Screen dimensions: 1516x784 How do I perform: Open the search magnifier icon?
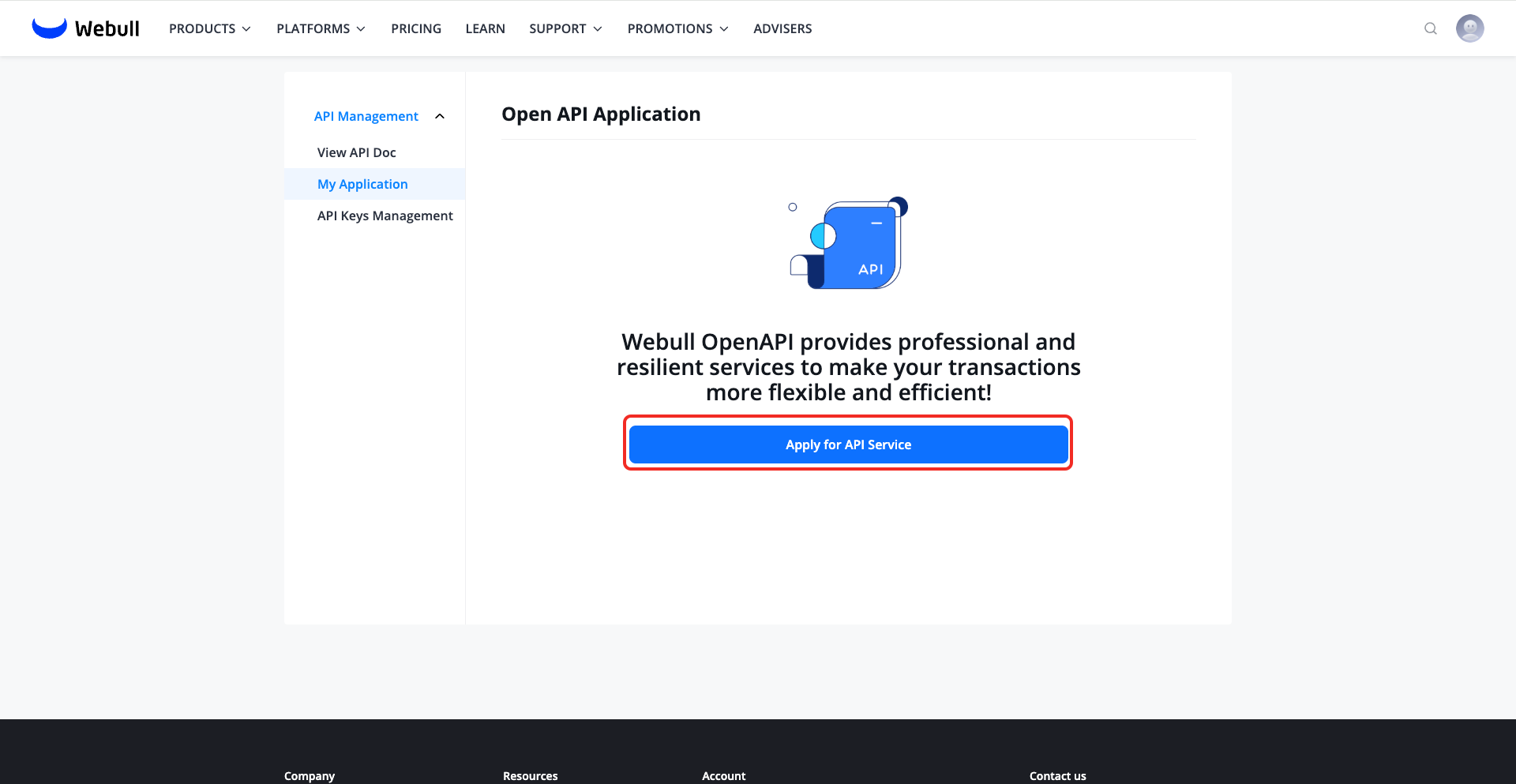[1430, 28]
